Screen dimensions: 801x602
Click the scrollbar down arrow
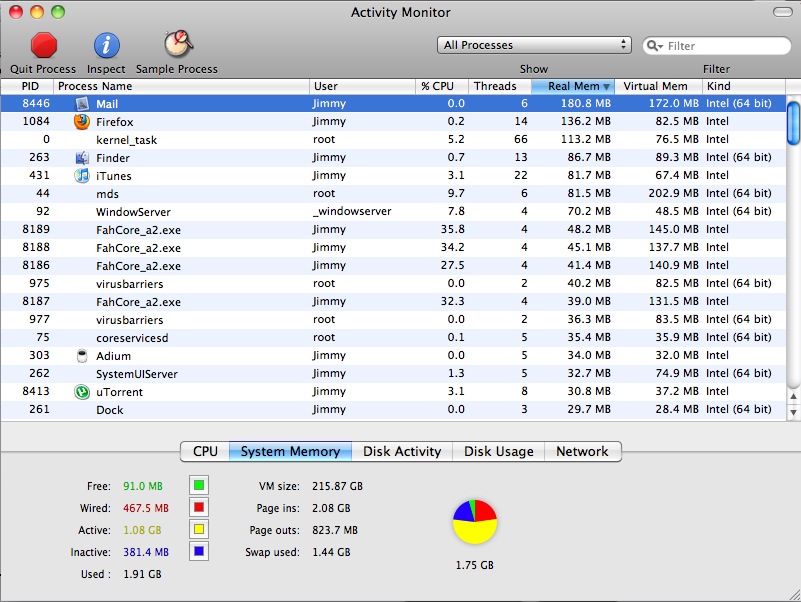coord(793,411)
